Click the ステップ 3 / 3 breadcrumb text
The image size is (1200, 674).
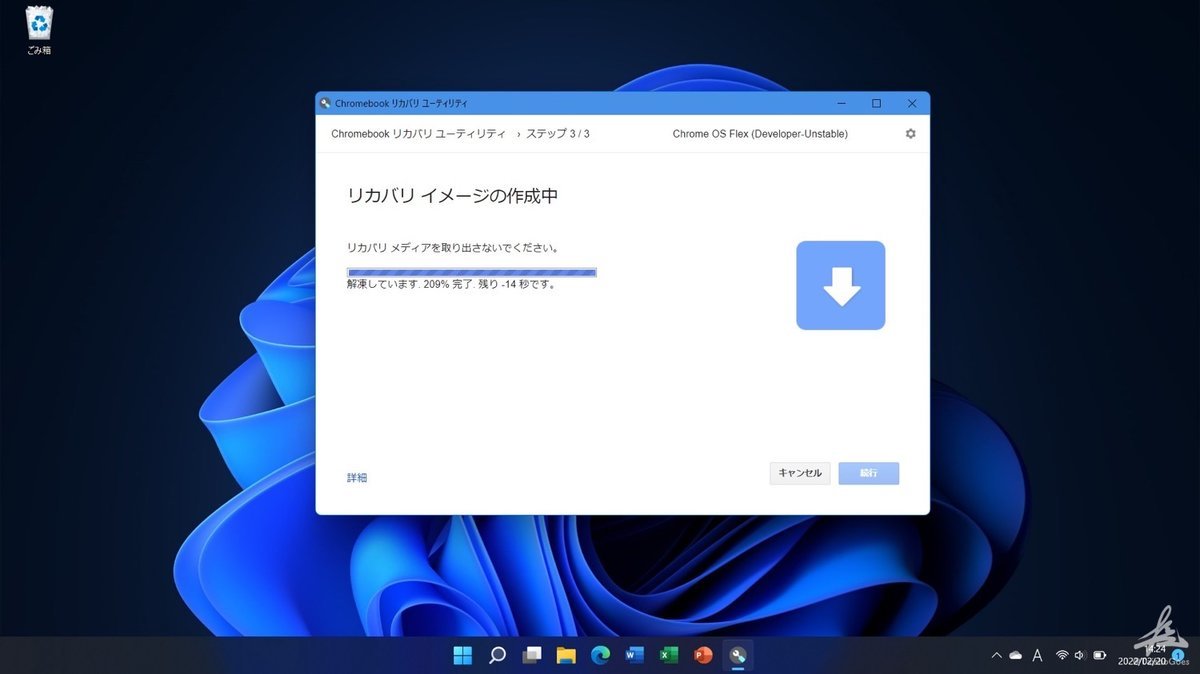pyautogui.click(x=558, y=134)
